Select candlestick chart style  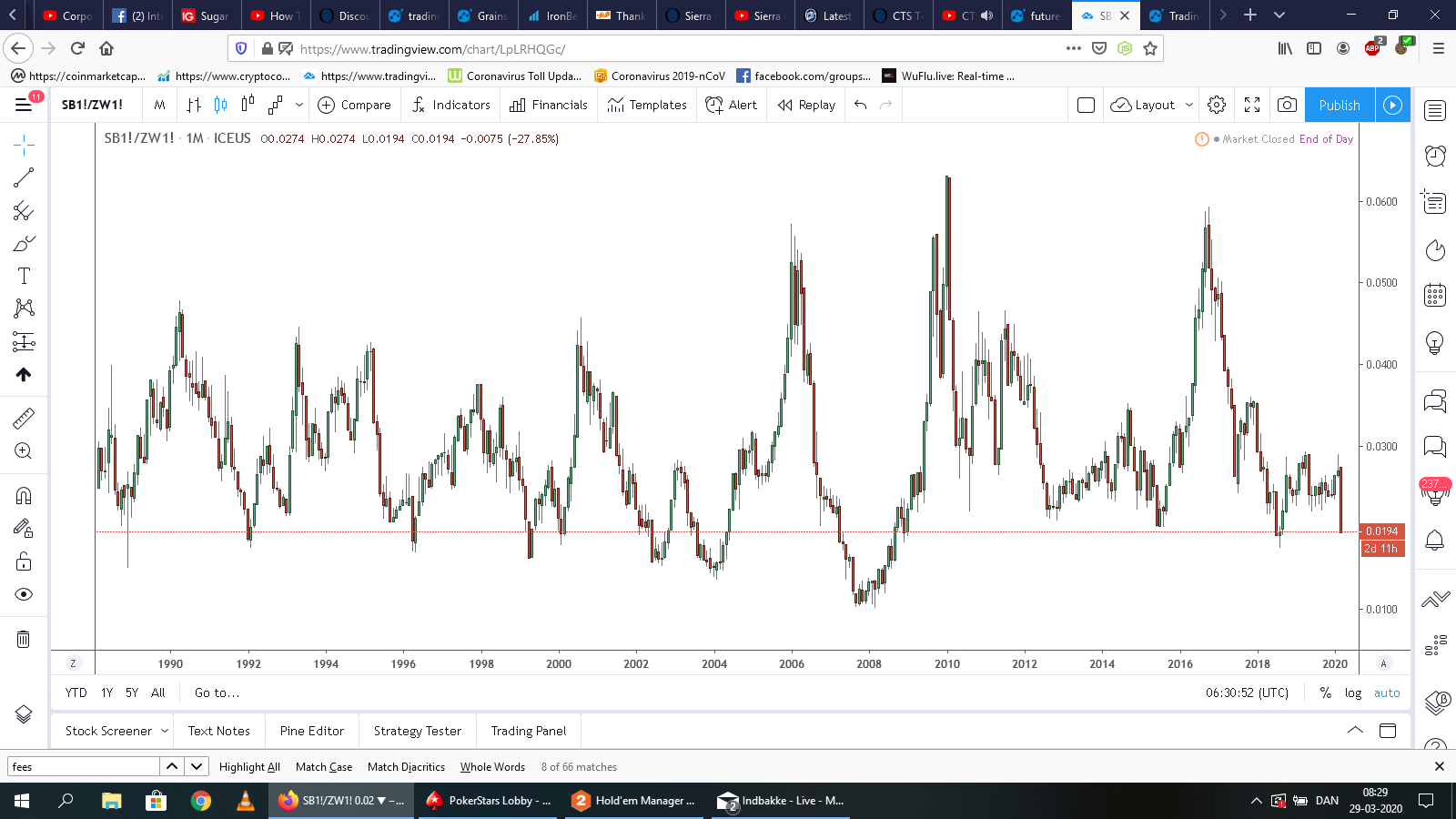(x=220, y=106)
